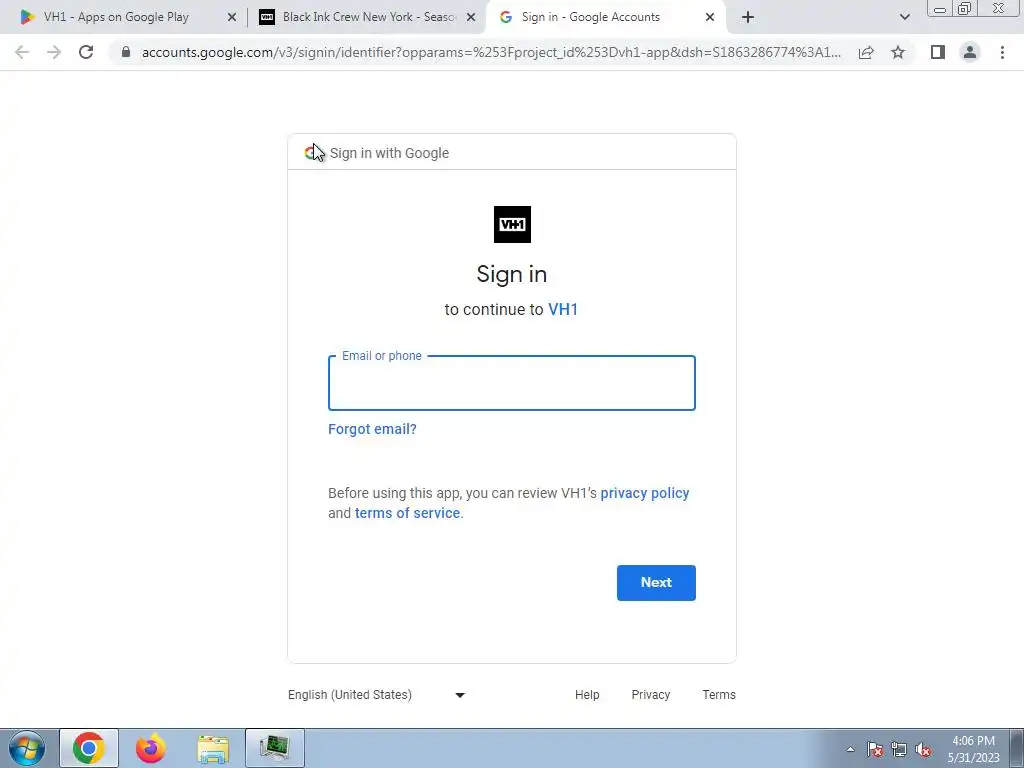Show hidden system tray icons
The height and width of the screenshot is (768, 1024).
(850, 749)
